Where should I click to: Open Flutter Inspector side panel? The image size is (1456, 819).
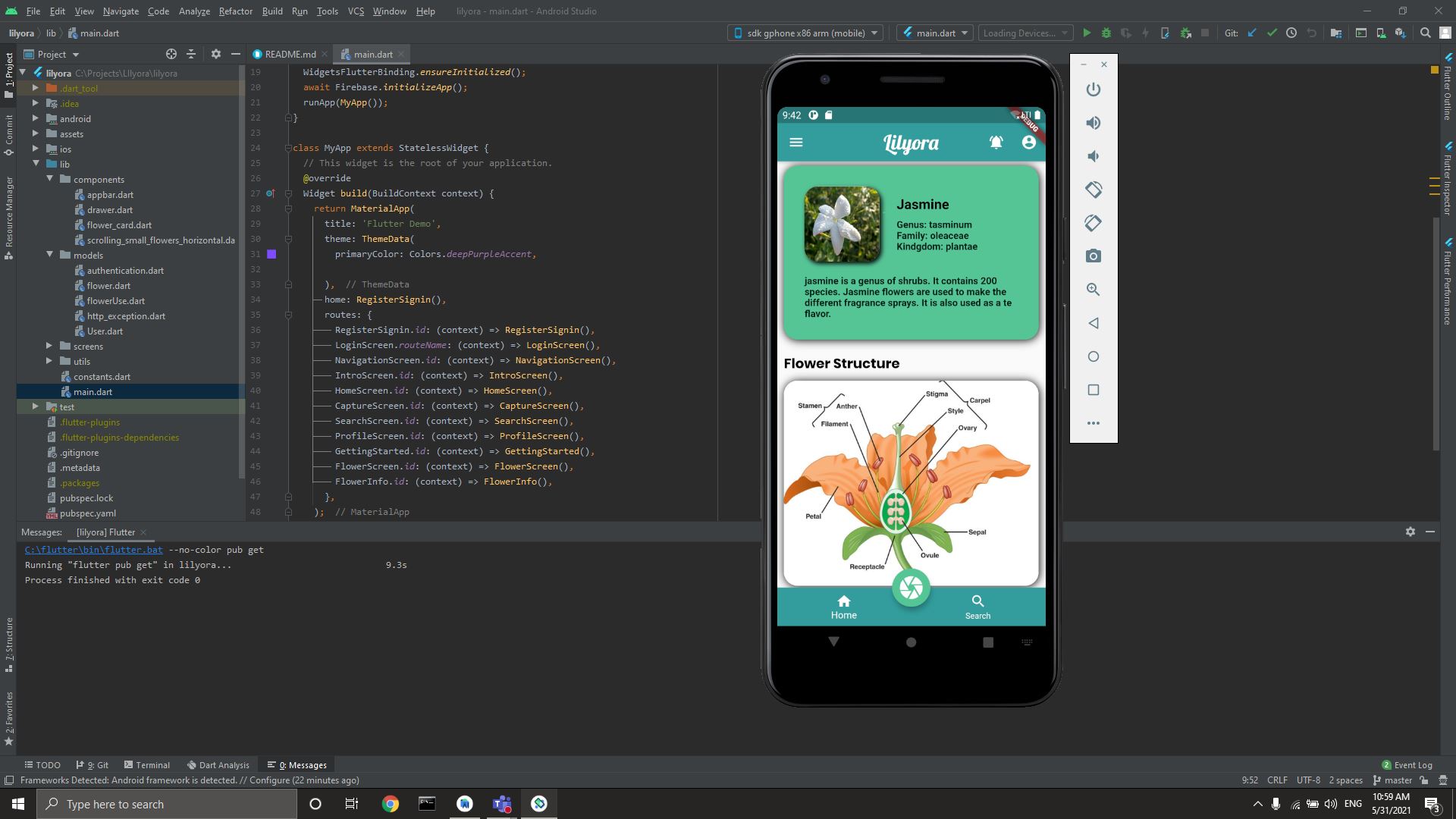1448,178
